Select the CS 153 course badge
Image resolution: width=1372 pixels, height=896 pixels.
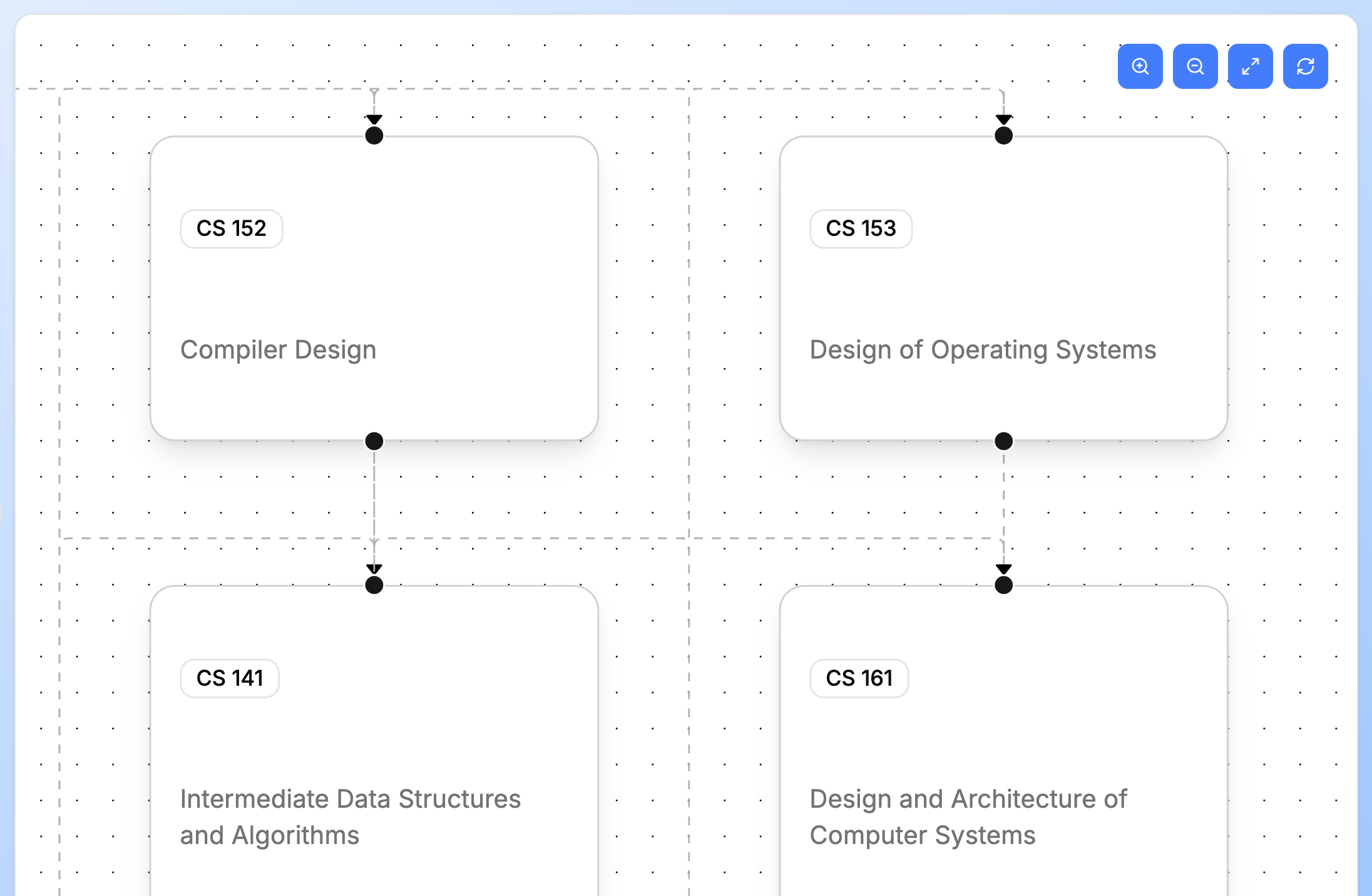tap(861, 228)
